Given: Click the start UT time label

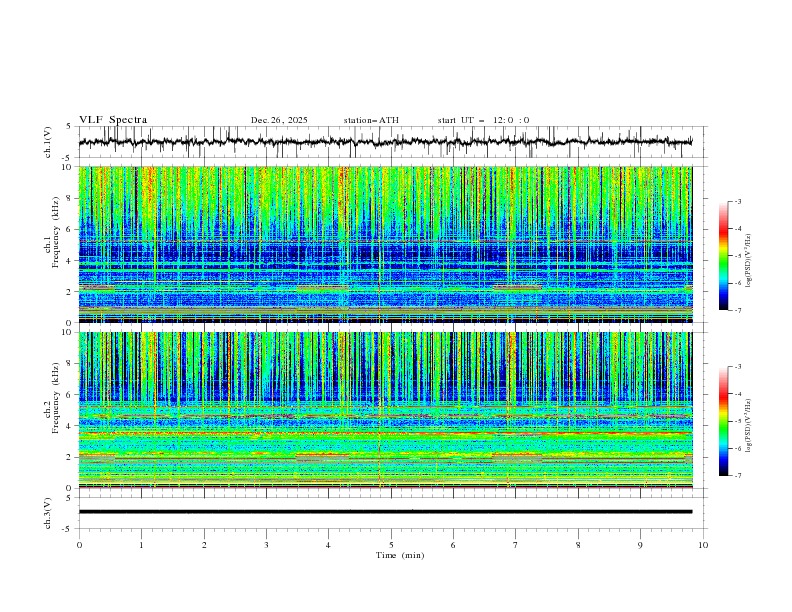Looking at the screenshot, I should pos(483,120).
